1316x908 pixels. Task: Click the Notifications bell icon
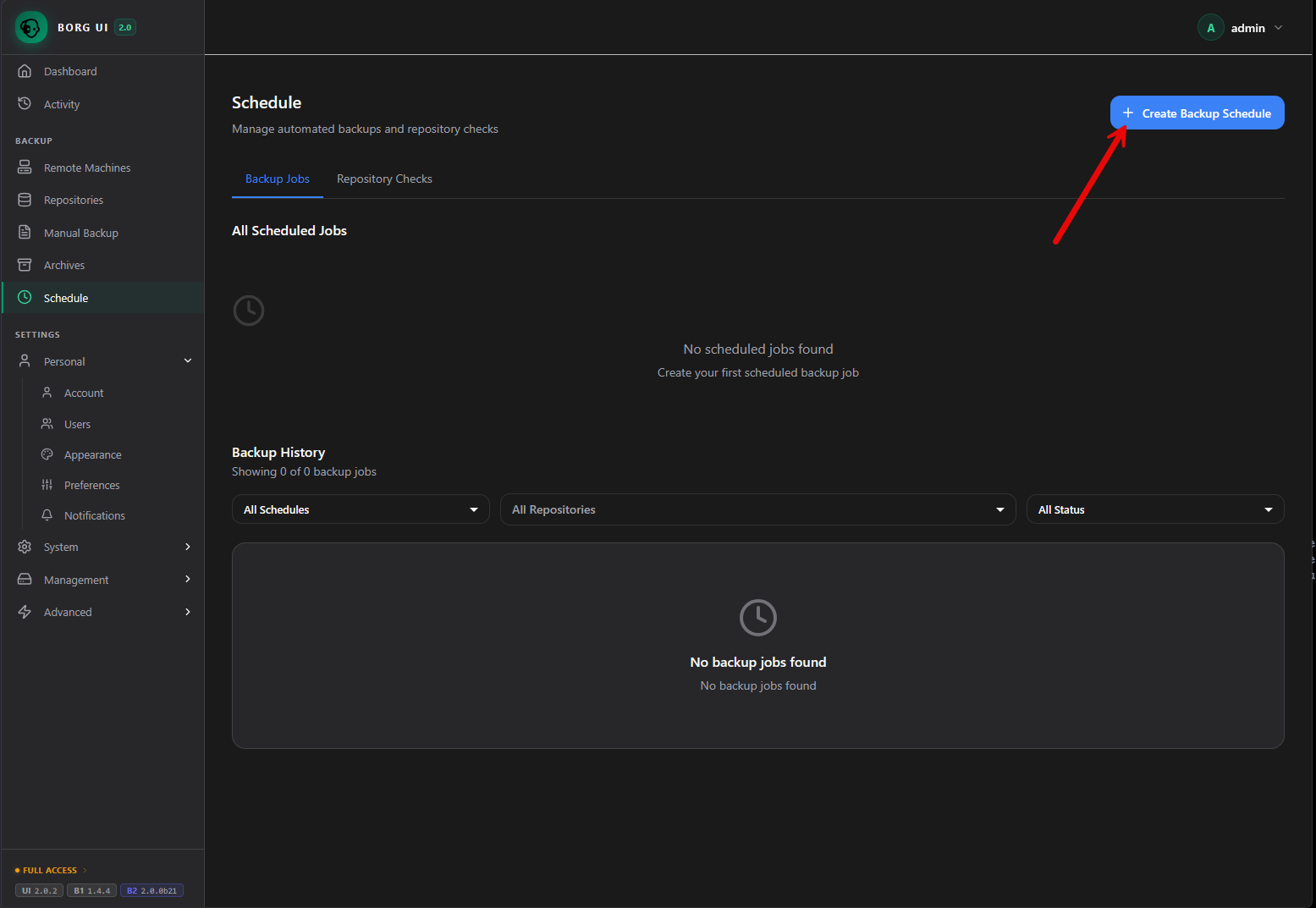(47, 515)
